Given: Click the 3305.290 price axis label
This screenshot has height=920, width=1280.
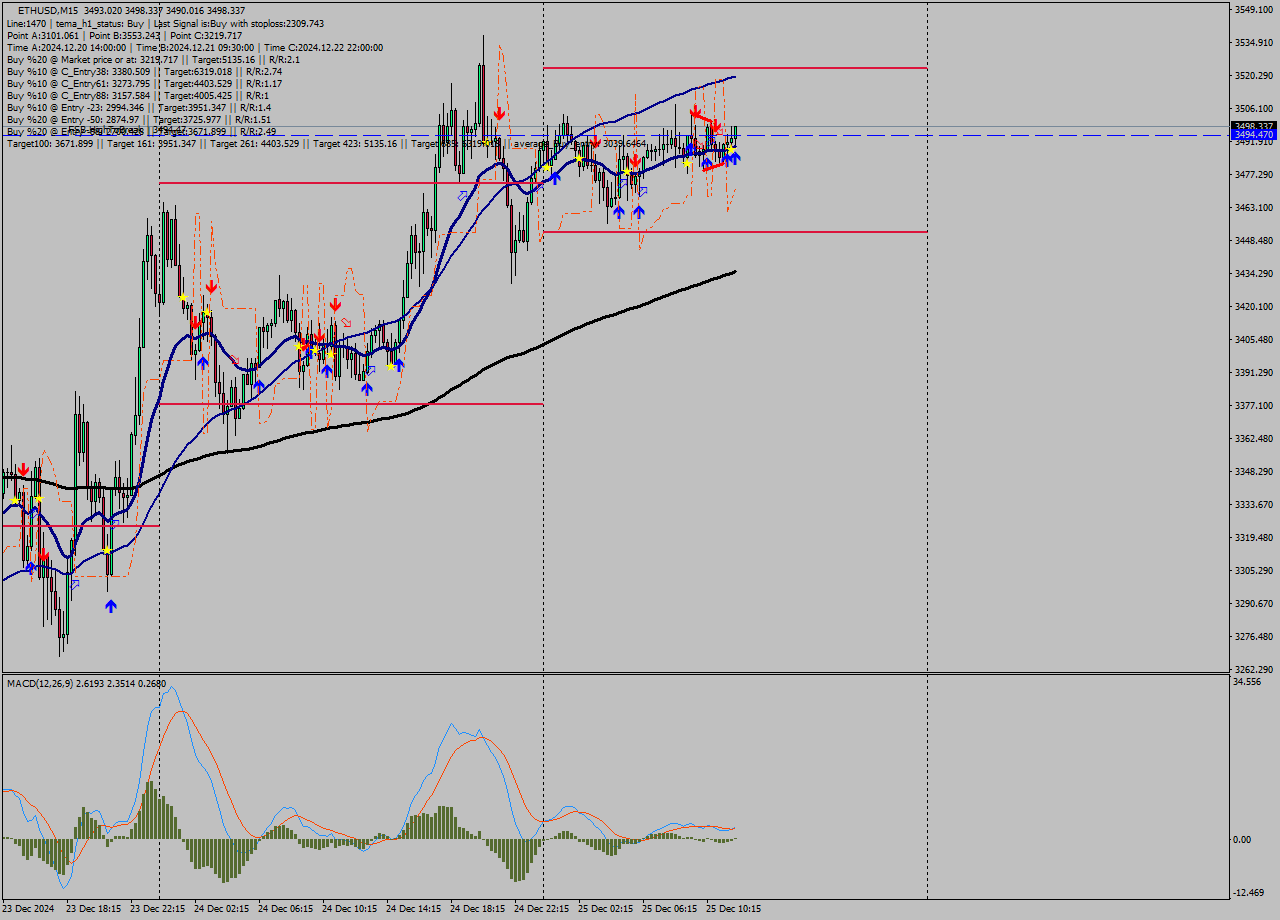Looking at the screenshot, I should pyautogui.click(x=1254, y=571).
